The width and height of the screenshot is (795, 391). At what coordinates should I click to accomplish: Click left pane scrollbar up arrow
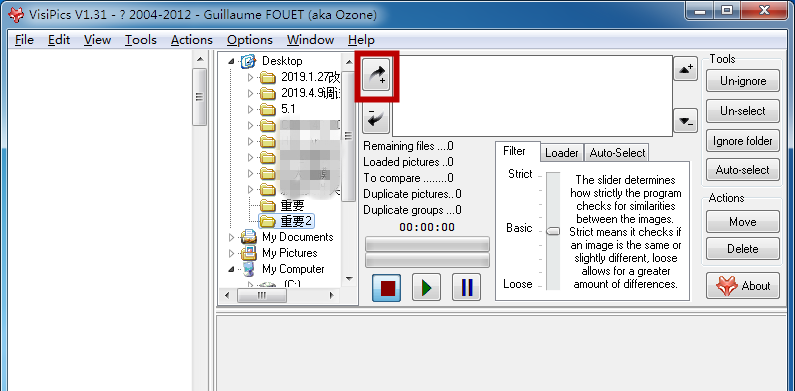[200, 59]
